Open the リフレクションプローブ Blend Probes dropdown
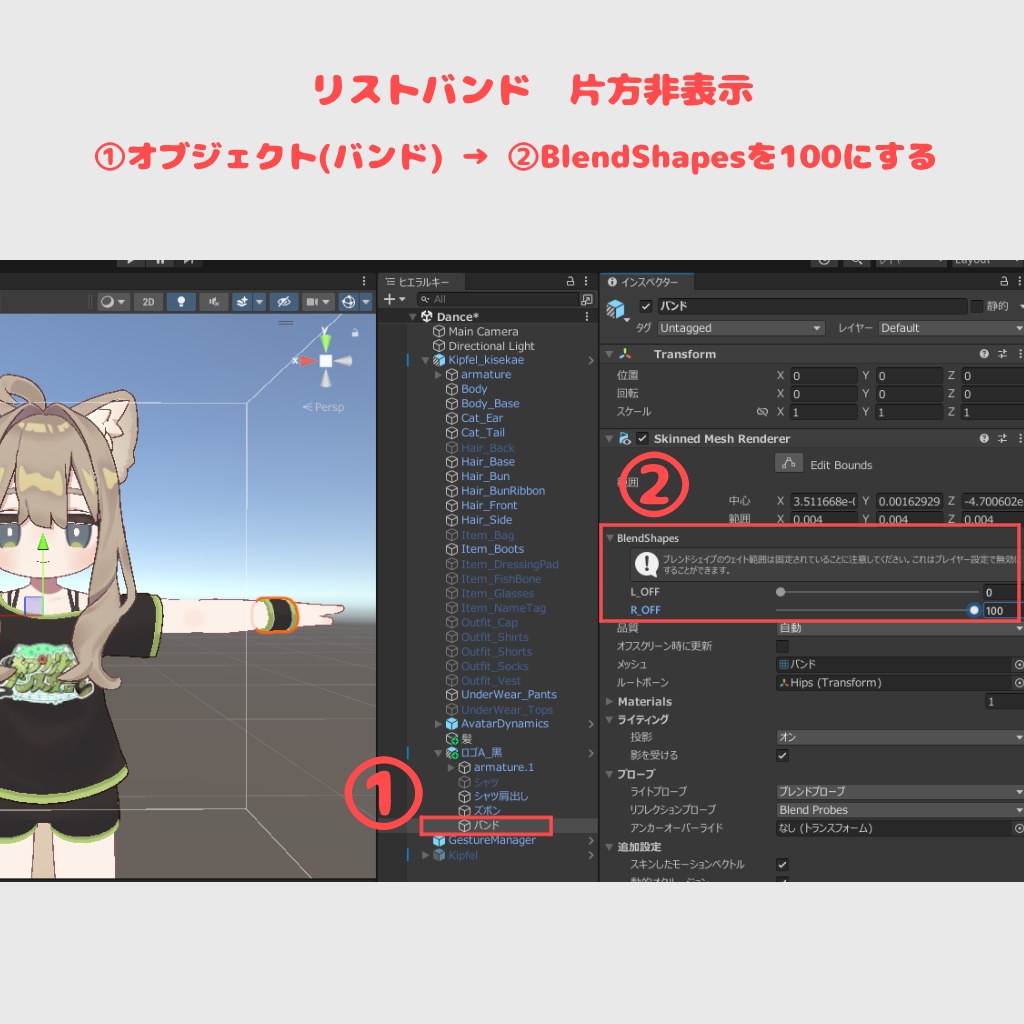This screenshot has height=1024, width=1024. tap(900, 810)
